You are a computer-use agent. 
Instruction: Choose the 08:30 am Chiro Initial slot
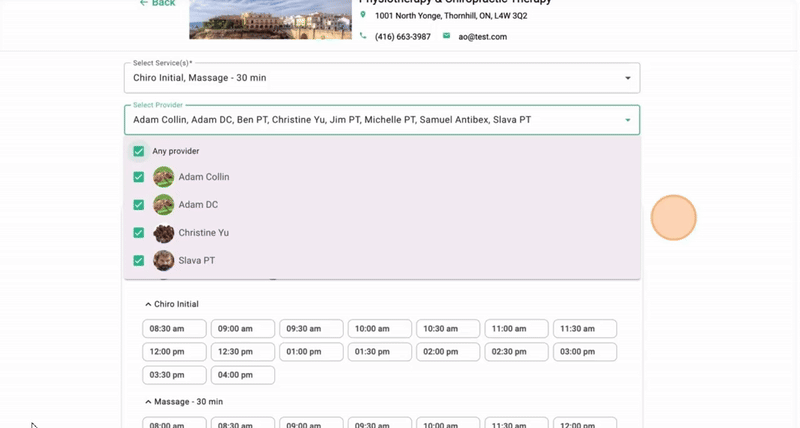[x=175, y=328]
